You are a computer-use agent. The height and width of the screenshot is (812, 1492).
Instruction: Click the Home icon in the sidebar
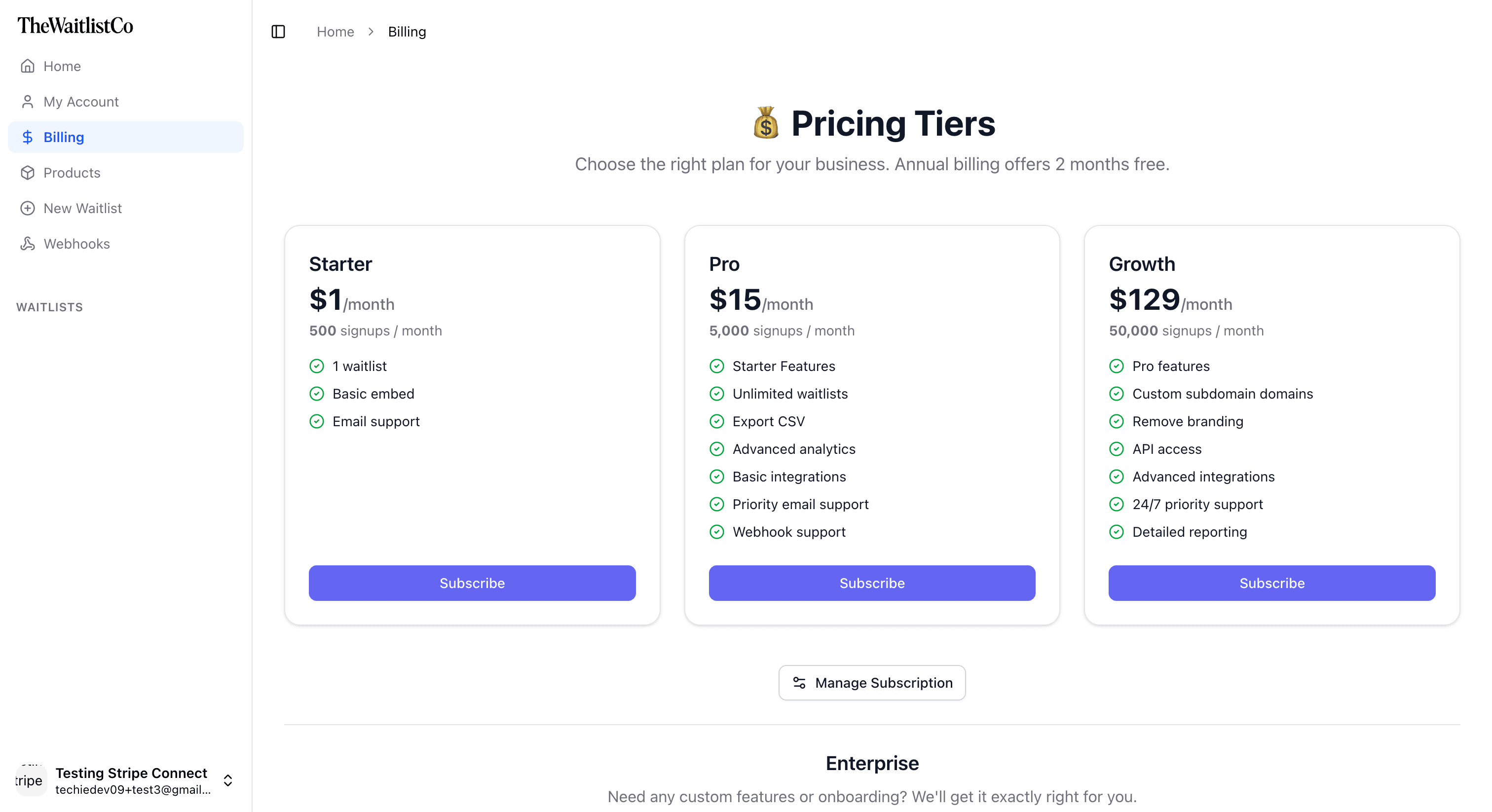(29, 66)
